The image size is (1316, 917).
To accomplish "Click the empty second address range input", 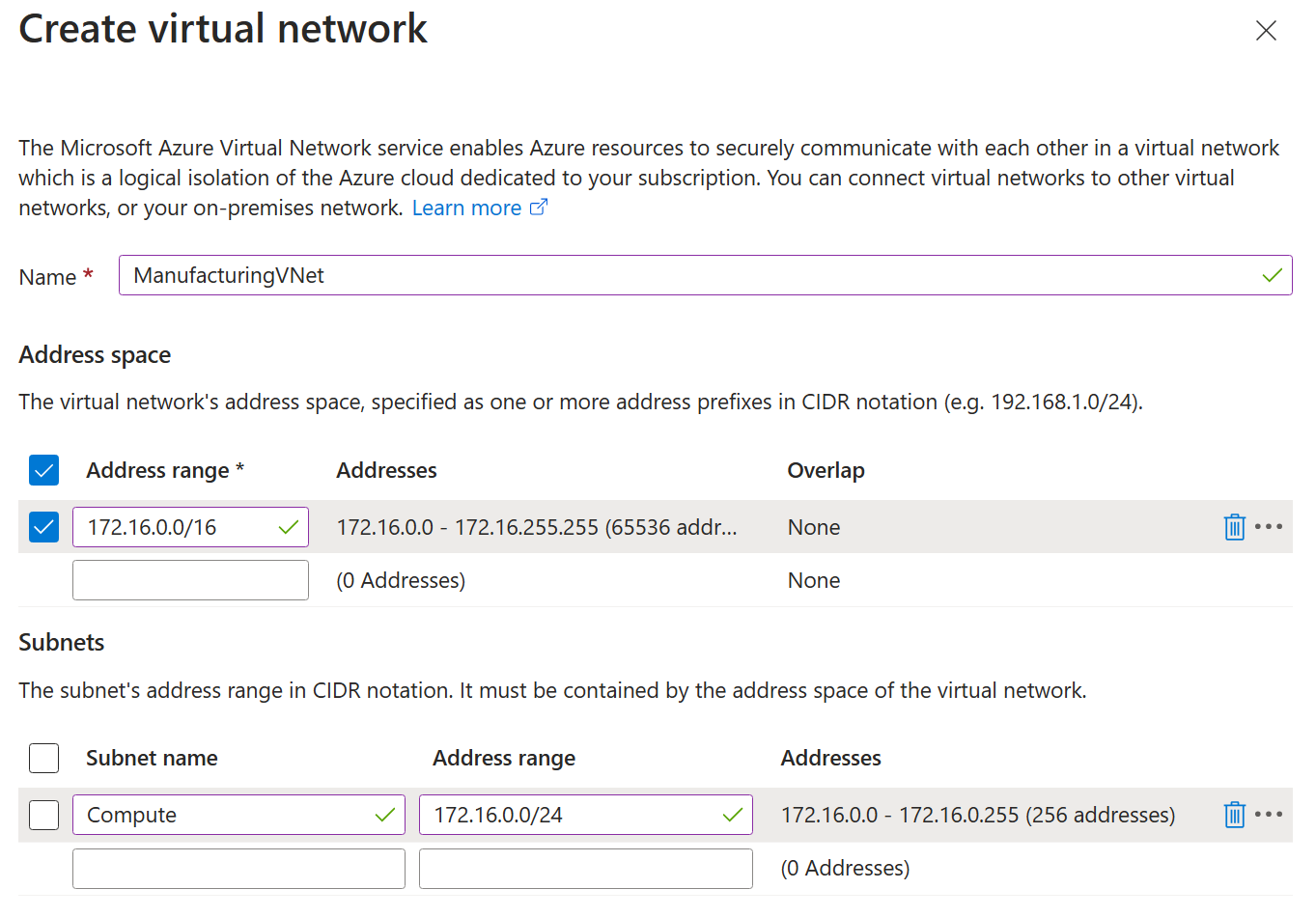I will point(190,579).
